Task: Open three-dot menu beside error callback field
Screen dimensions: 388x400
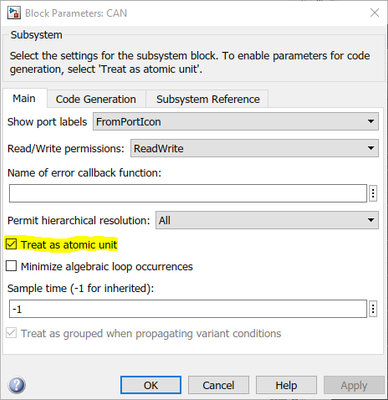Action: click(x=373, y=193)
